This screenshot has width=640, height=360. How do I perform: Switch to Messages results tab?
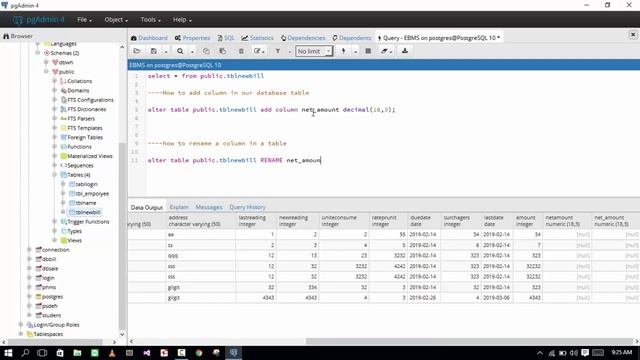[209, 207]
